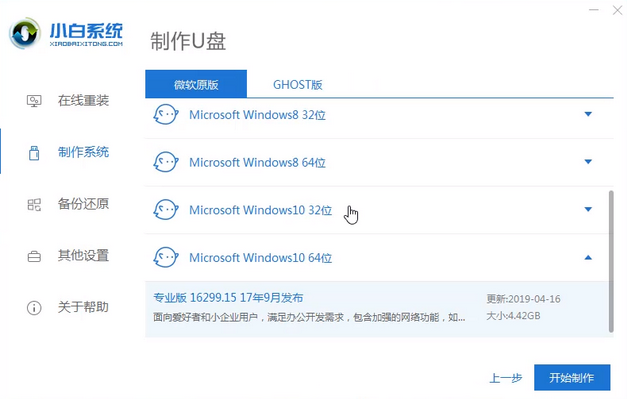
Task: Click the 其他设置 toolbox icon
Action: pos(34,256)
